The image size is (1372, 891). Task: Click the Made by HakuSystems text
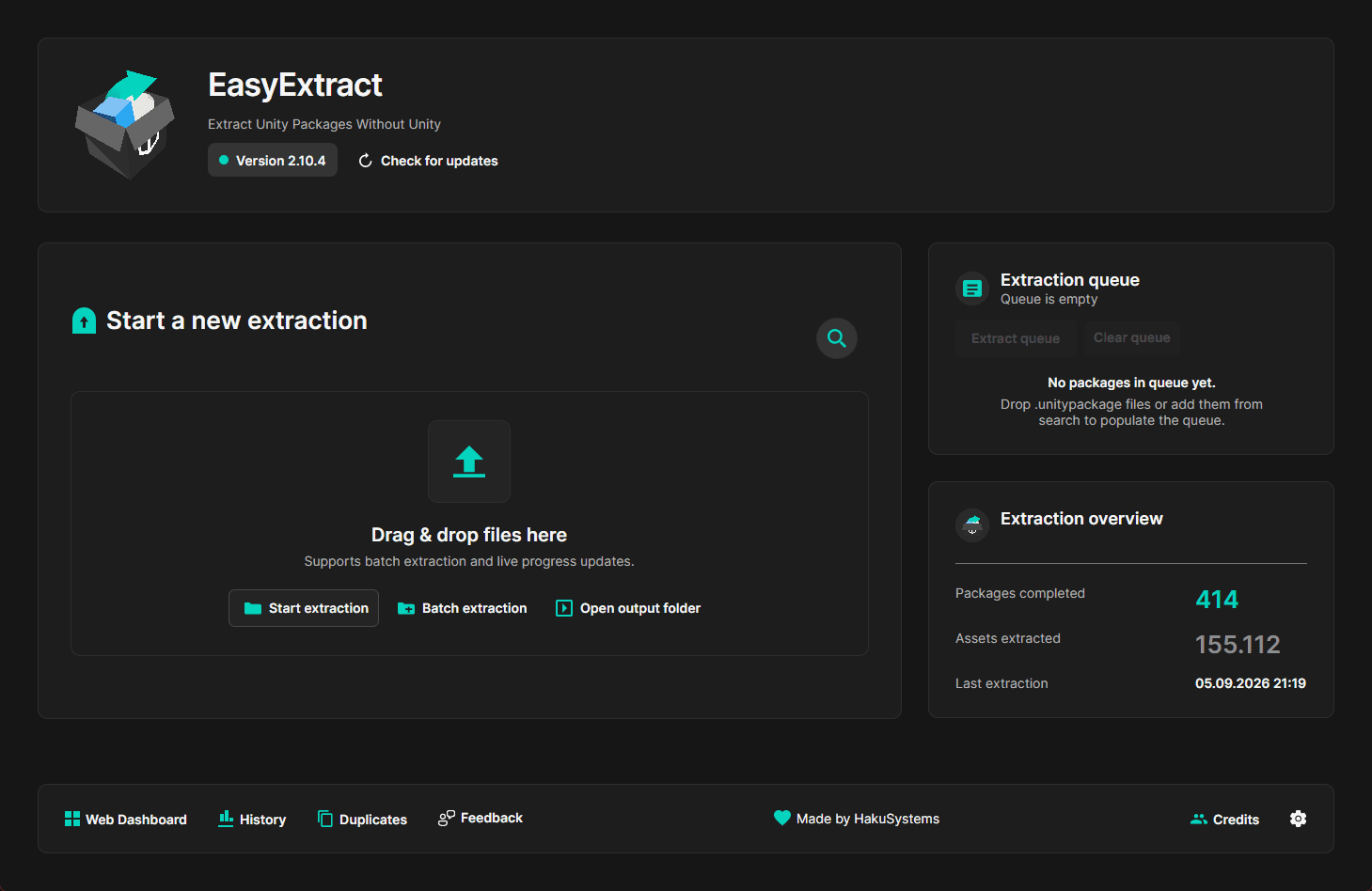(x=868, y=819)
